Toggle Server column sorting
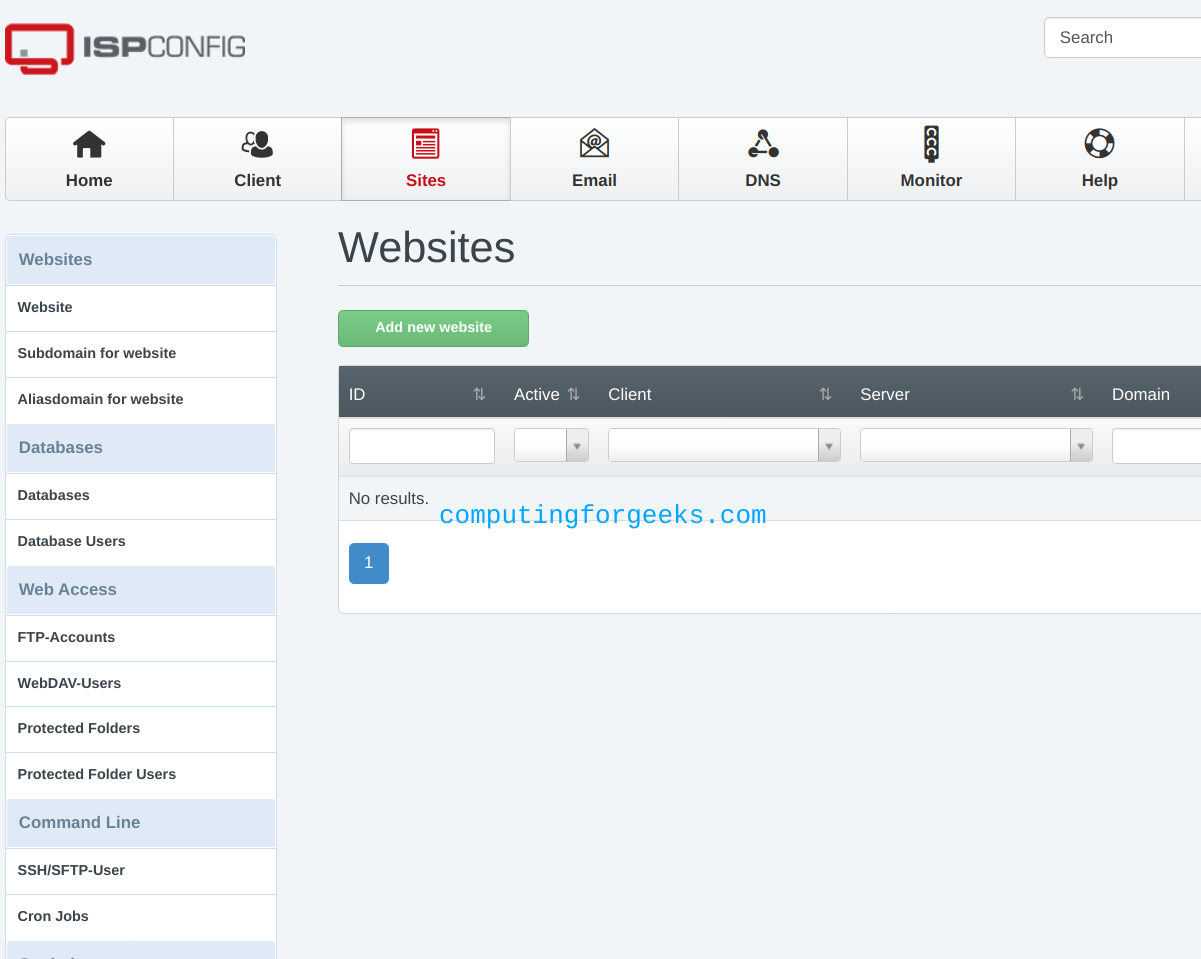The height and width of the screenshot is (959, 1201). 1077,394
